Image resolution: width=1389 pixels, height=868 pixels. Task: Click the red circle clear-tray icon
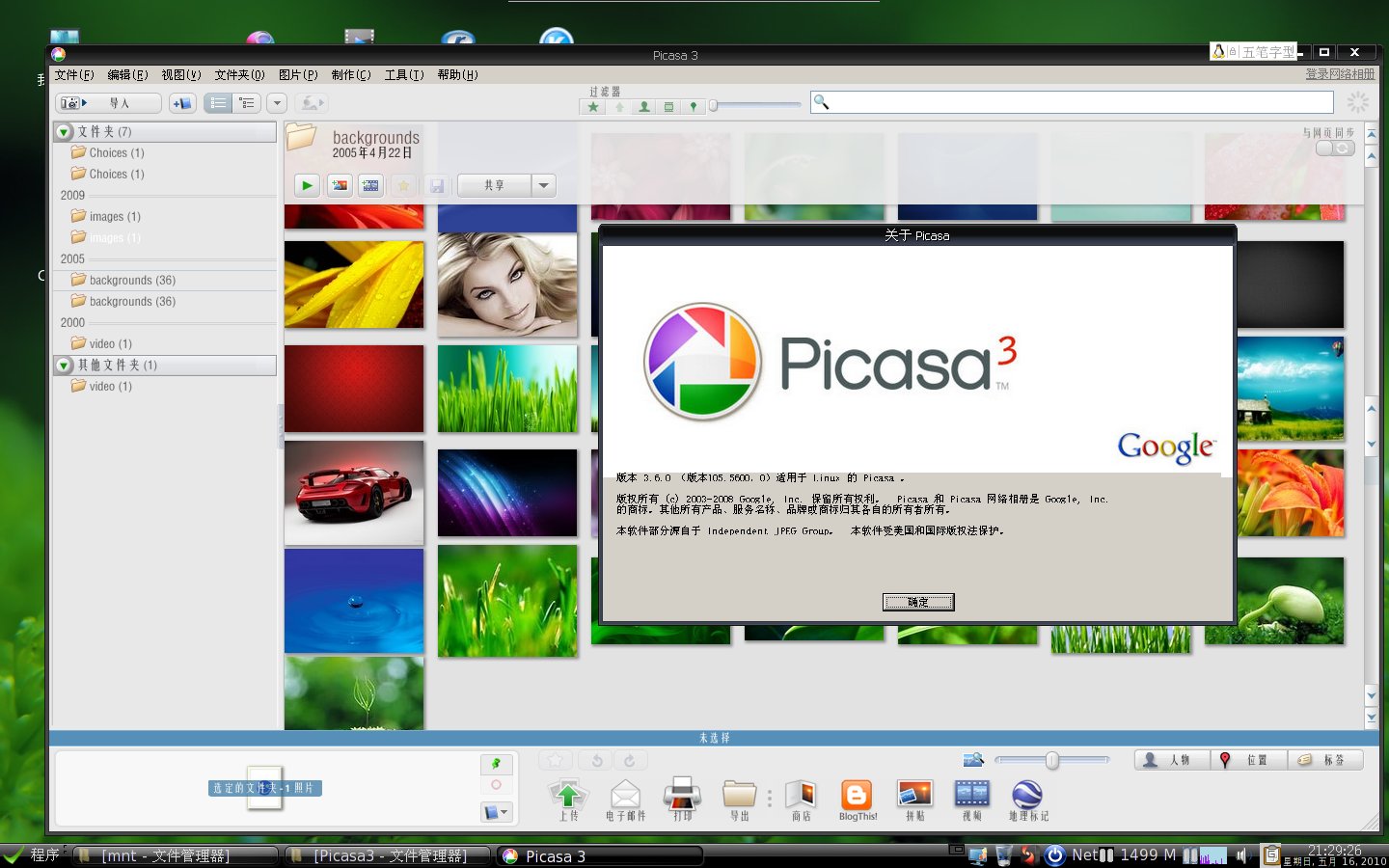(x=496, y=785)
